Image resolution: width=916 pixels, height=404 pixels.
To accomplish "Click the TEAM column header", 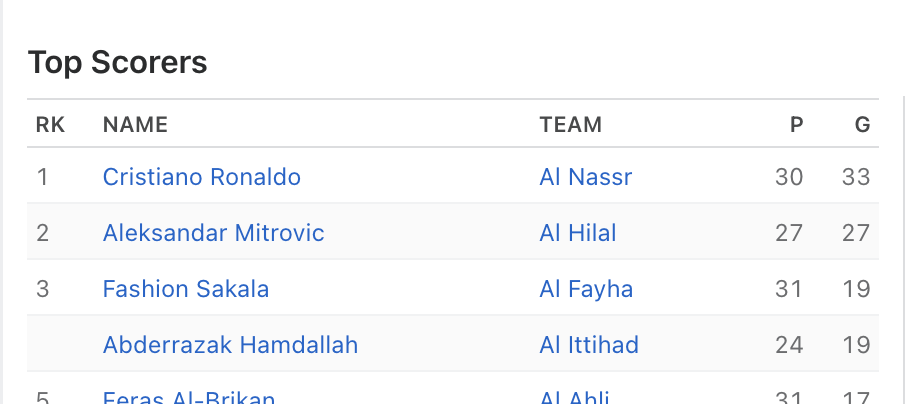I will 570,125.
